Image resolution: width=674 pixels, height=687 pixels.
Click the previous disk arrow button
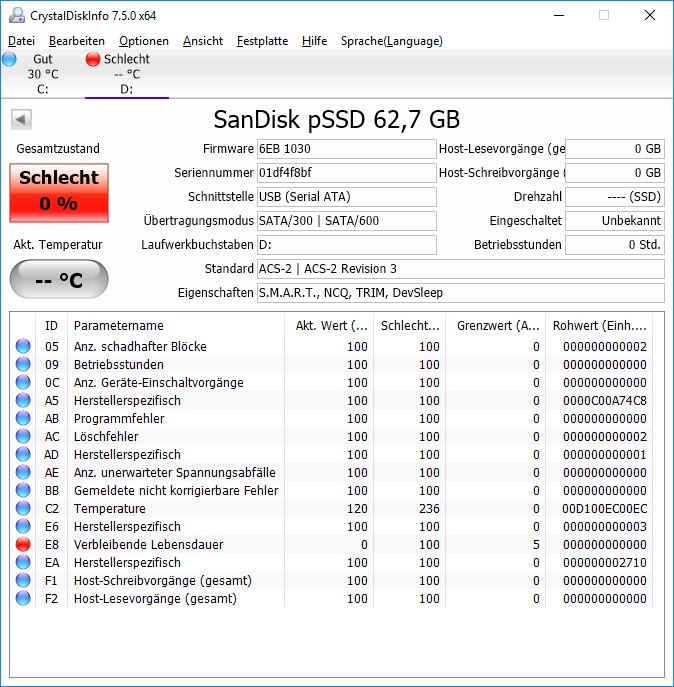tap(21, 119)
